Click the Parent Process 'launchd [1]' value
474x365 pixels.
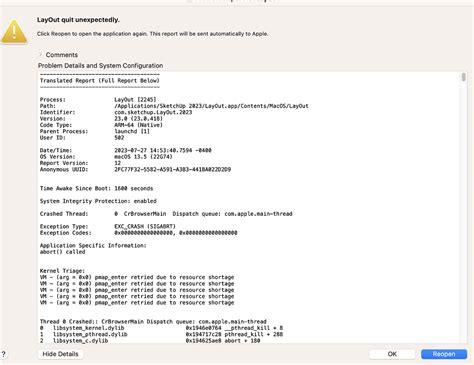pyautogui.click(x=132, y=131)
